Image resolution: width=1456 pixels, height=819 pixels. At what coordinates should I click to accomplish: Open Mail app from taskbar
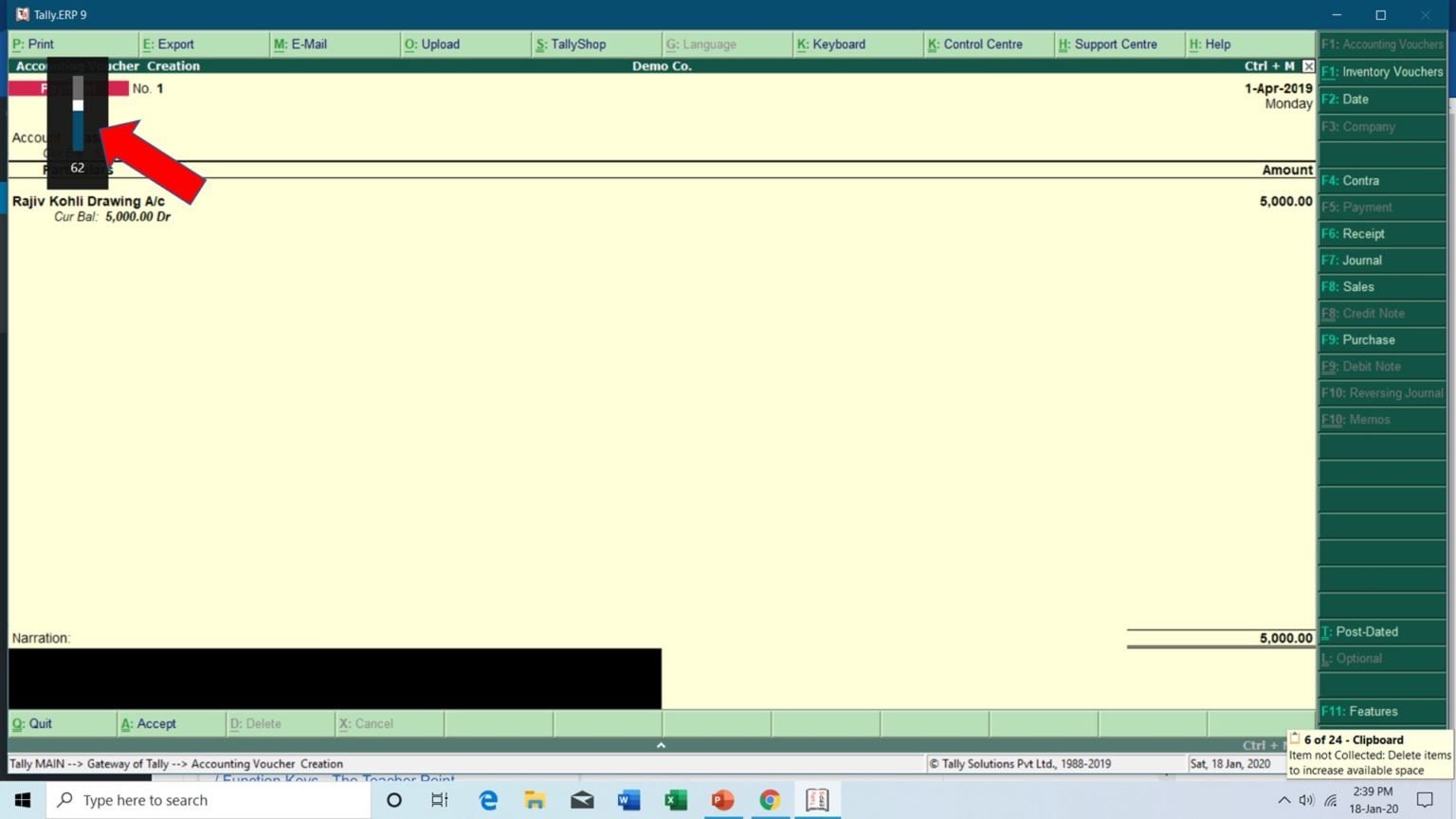point(582,800)
